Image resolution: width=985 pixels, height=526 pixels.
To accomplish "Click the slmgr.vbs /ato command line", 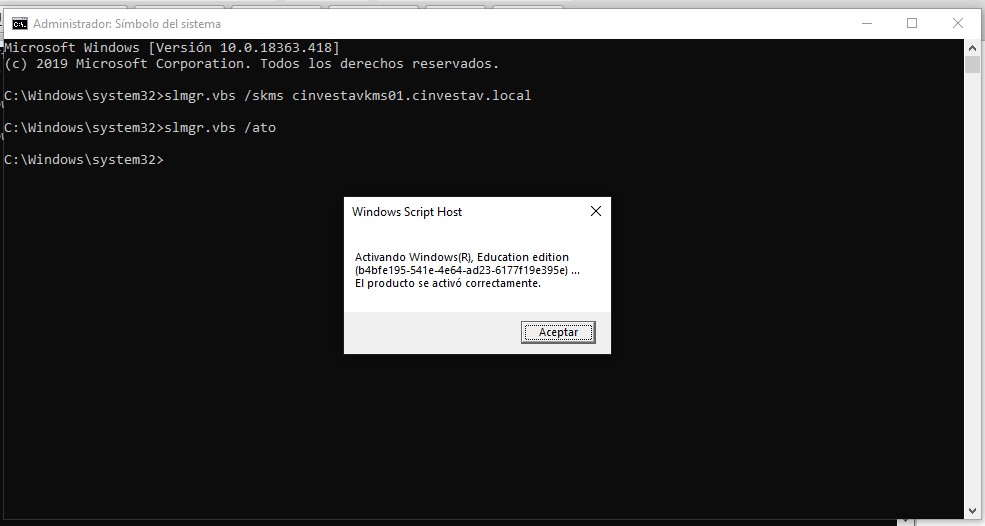I will click(x=140, y=128).
